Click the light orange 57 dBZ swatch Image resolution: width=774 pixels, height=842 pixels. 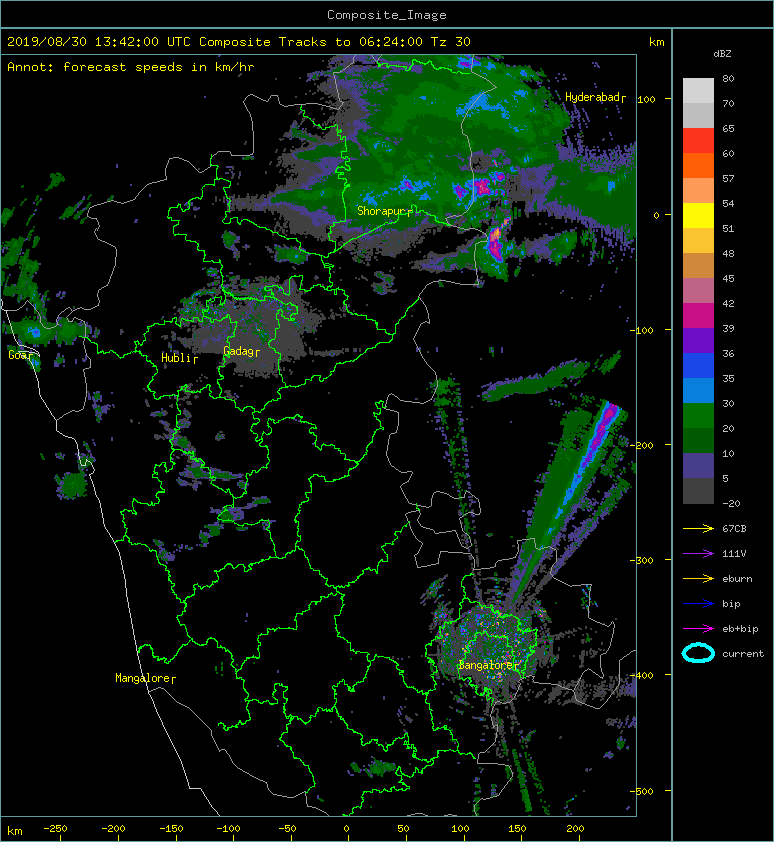pos(698,191)
